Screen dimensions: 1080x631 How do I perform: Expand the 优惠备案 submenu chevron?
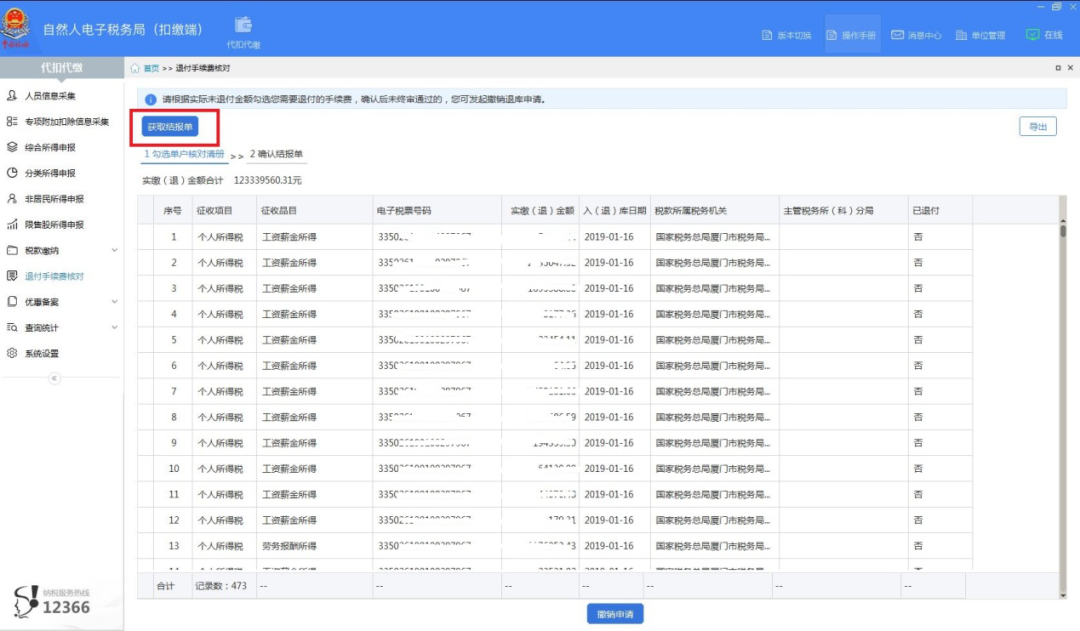coord(114,302)
